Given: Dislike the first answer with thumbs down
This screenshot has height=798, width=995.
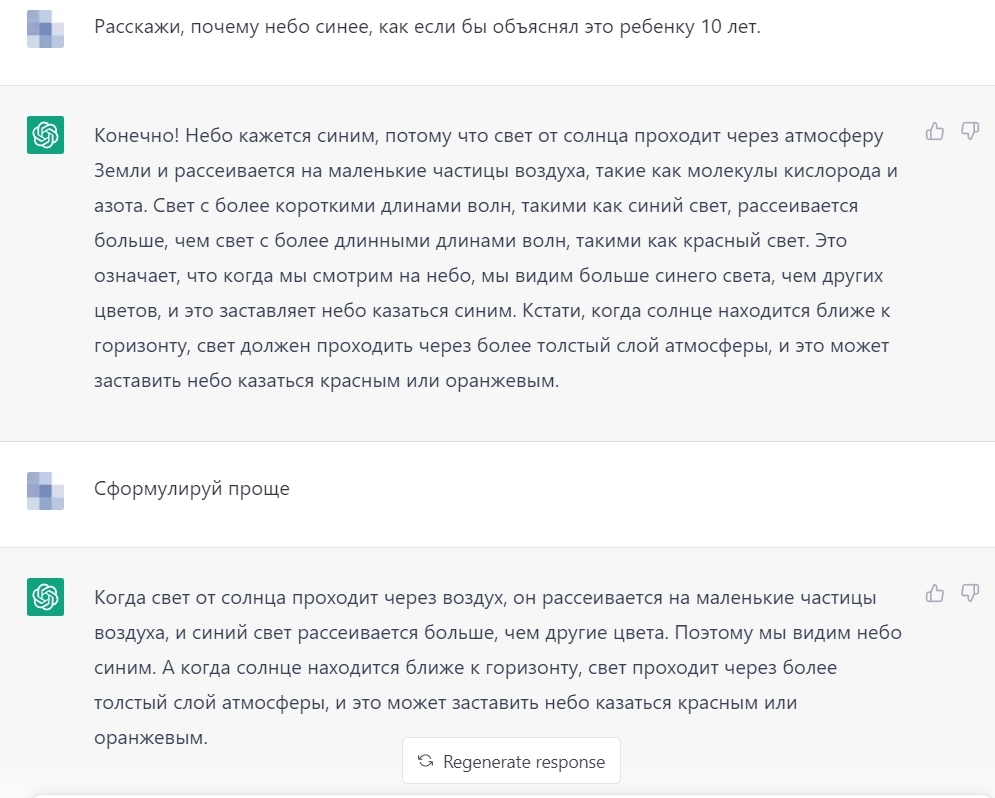Looking at the screenshot, I should pos(969,131).
